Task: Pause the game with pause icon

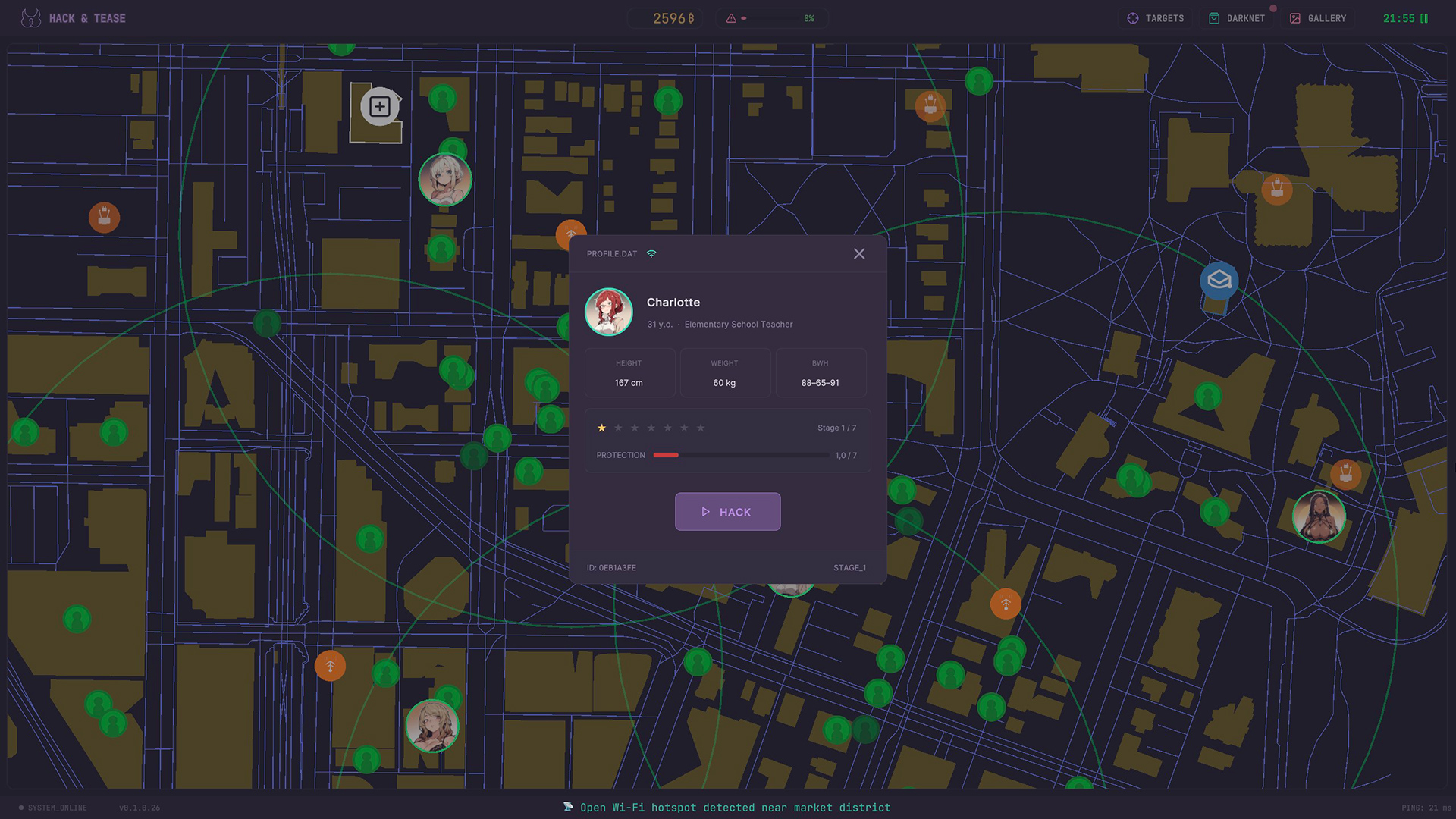Action: tap(1424, 18)
